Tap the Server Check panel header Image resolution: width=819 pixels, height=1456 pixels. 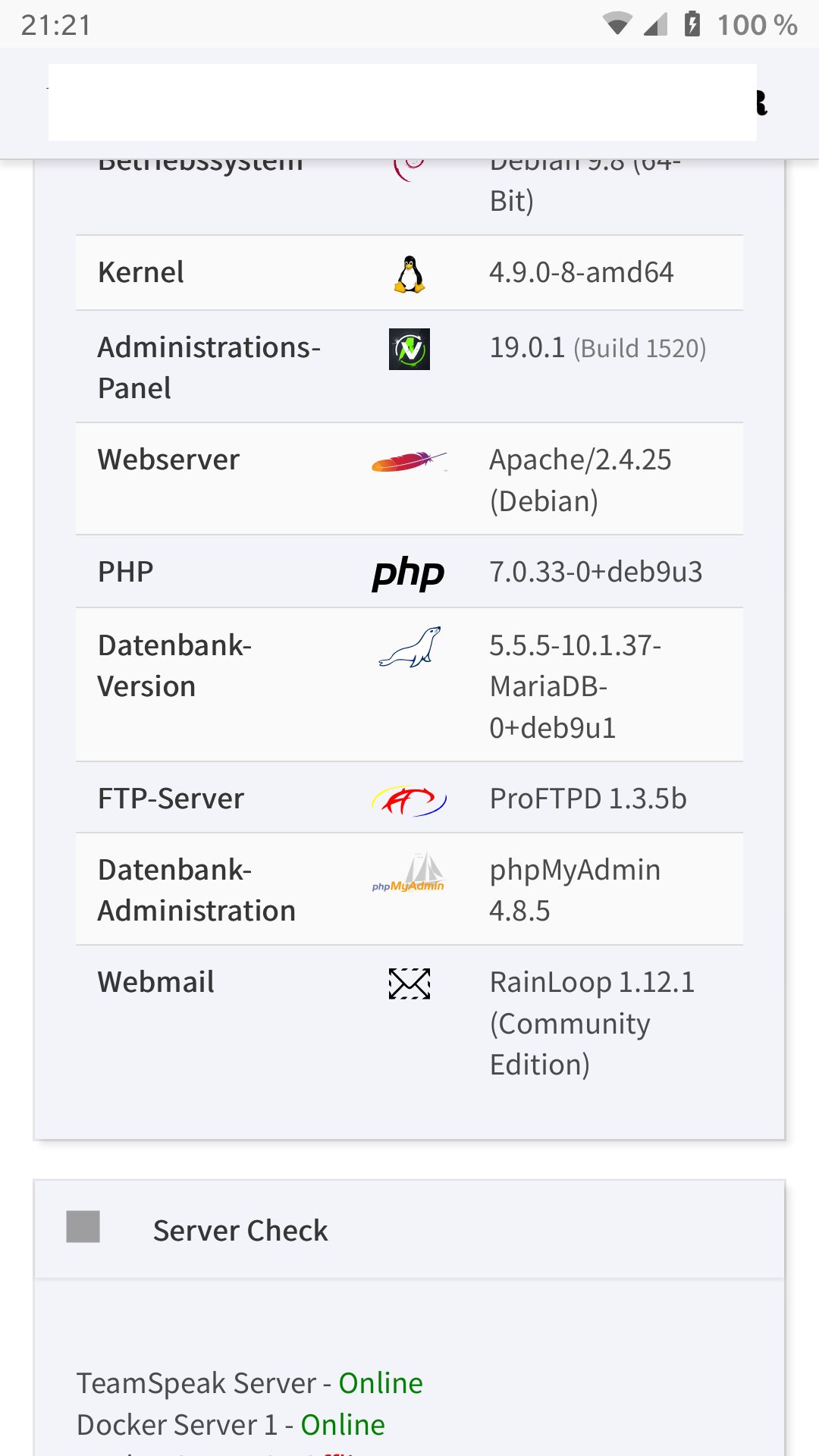[409, 1230]
